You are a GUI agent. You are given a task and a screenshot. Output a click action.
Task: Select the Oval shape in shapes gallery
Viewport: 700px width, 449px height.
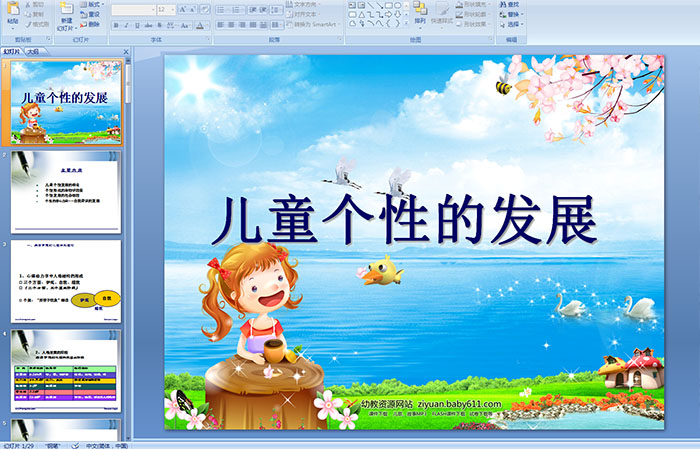coord(397,5)
